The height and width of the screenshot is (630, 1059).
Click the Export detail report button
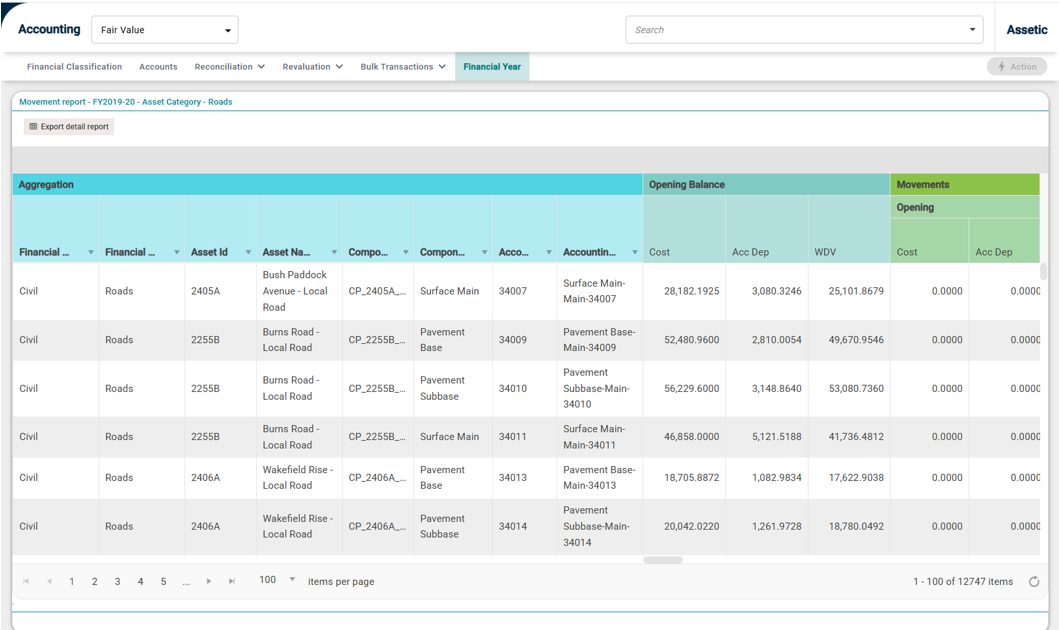(69, 126)
